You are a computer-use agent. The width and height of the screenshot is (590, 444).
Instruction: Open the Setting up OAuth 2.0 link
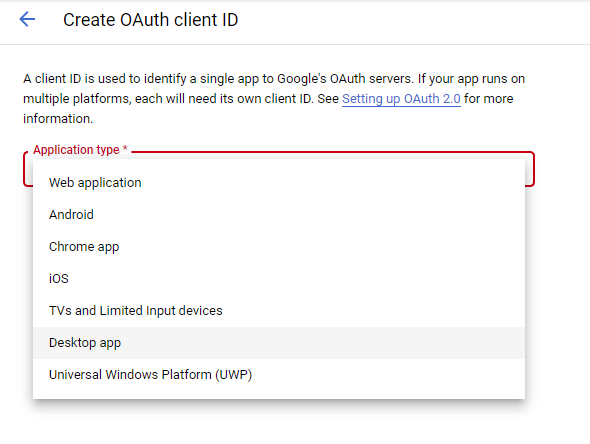(x=401, y=99)
